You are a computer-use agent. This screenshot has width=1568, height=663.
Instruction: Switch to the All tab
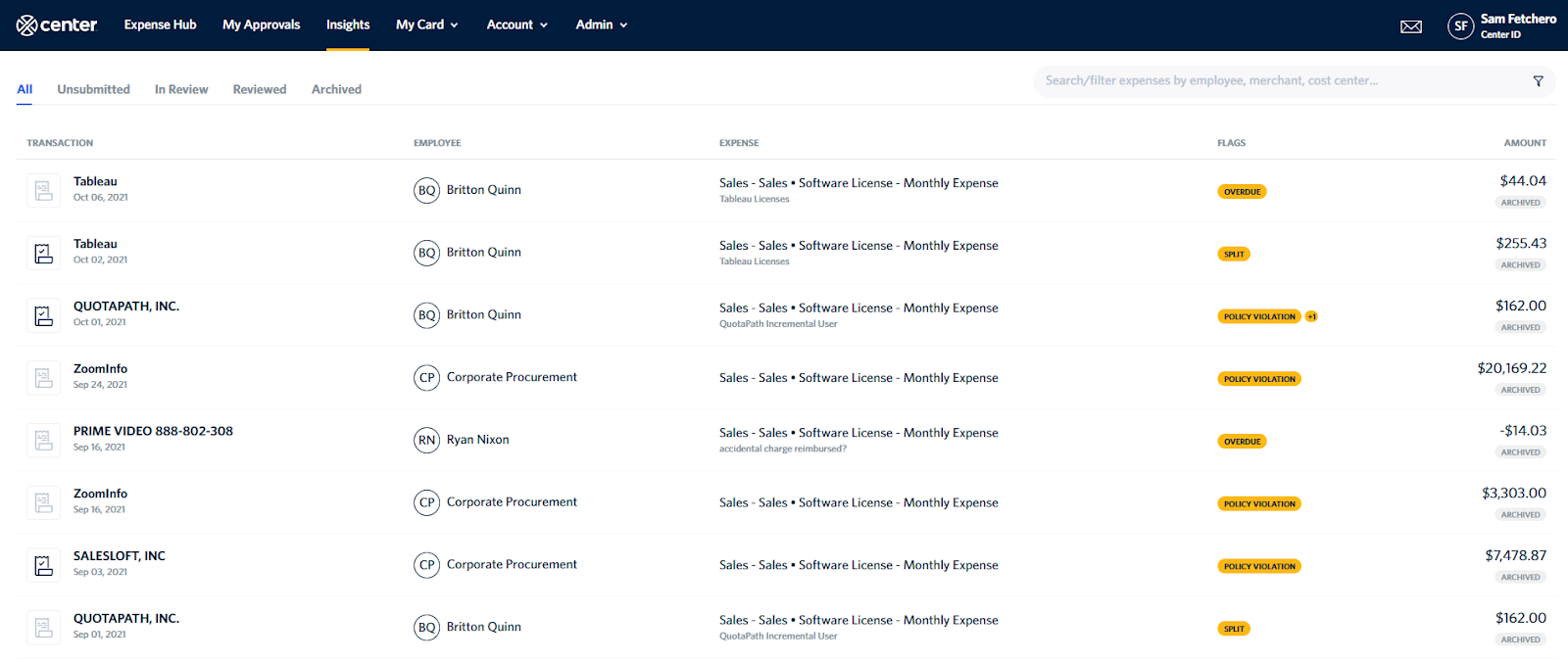pyautogui.click(x=24, y=89)
